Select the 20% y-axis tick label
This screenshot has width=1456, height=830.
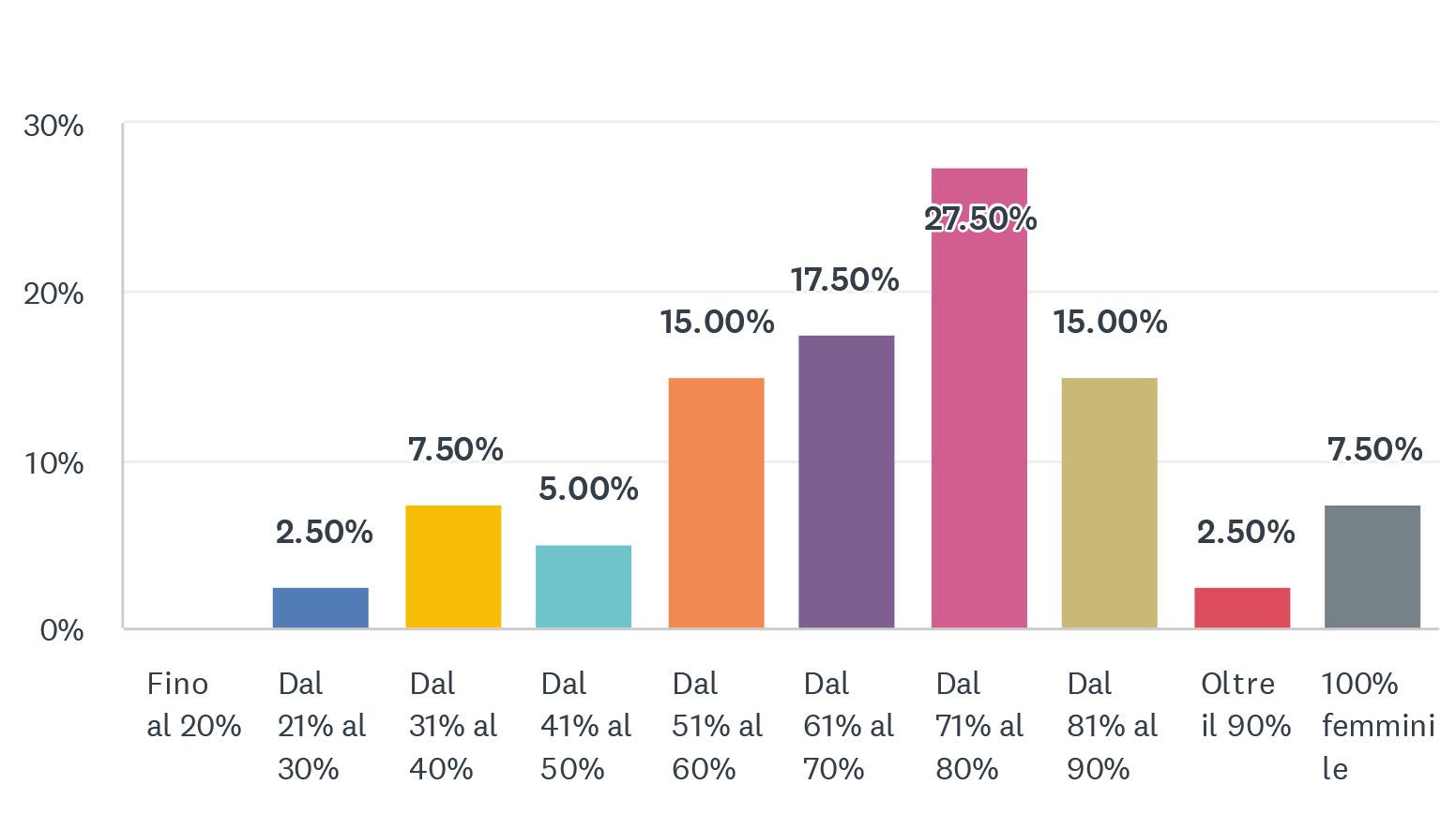pos(53,294)
